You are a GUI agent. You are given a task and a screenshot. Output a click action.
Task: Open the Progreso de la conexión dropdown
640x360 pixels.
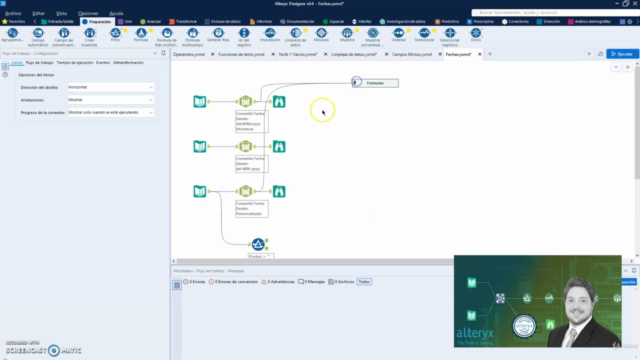point(111,112)
